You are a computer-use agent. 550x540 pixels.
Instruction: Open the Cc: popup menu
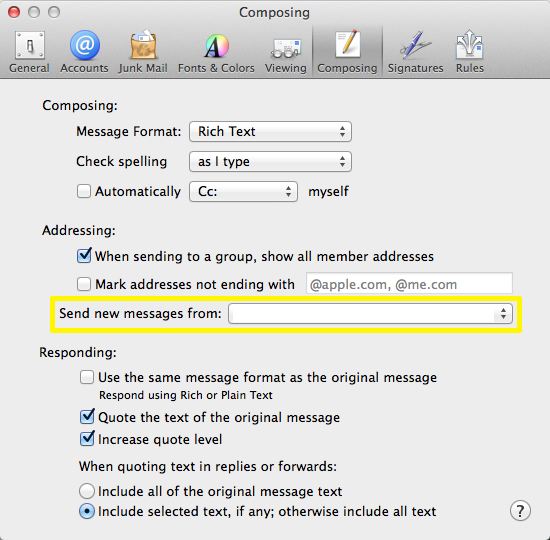click(243, 191)
